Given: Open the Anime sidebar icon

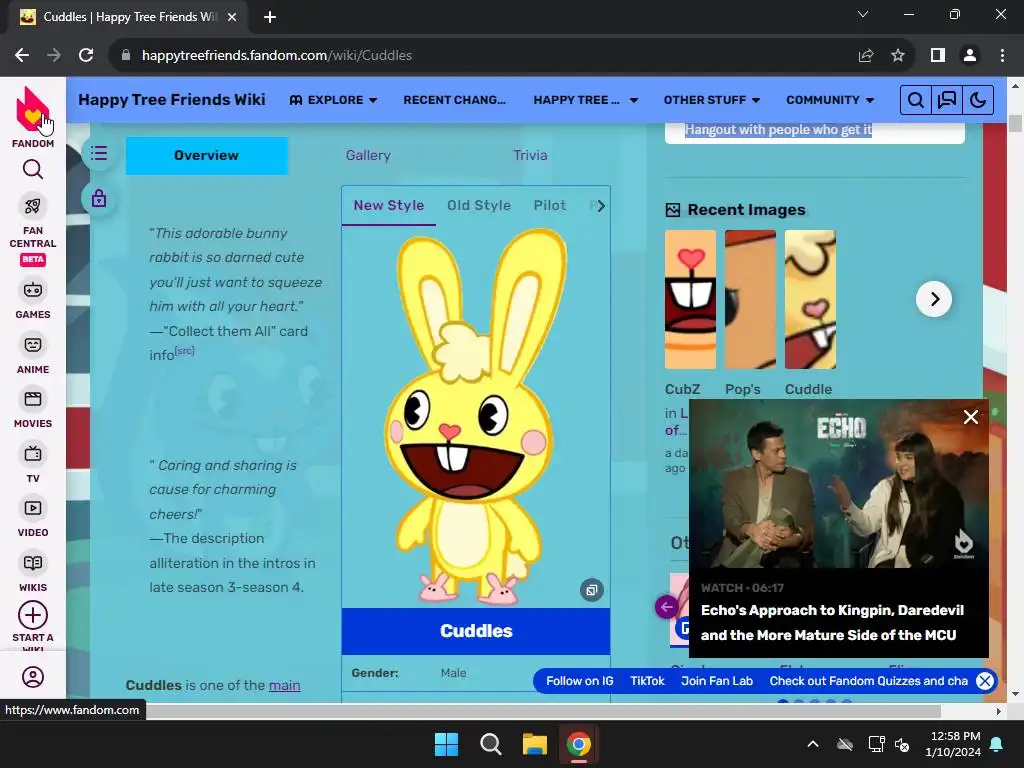Looking at the screenshot, I should (x=33, y=345).
